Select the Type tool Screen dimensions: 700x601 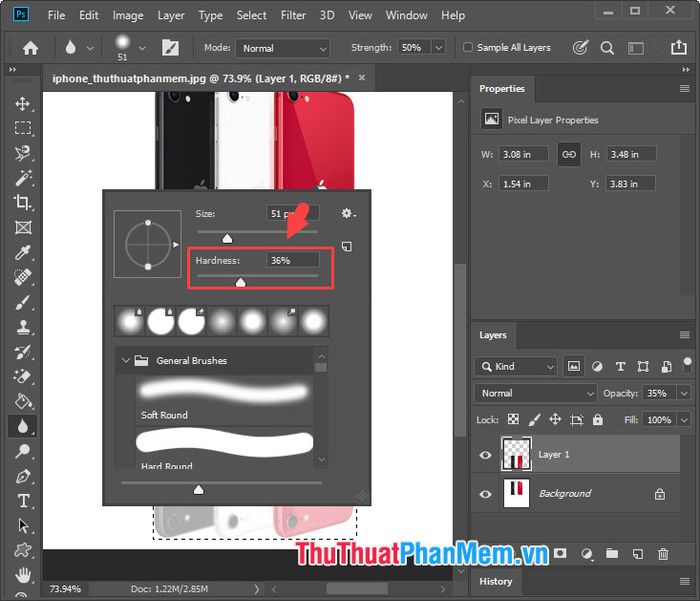click(22, 501)
